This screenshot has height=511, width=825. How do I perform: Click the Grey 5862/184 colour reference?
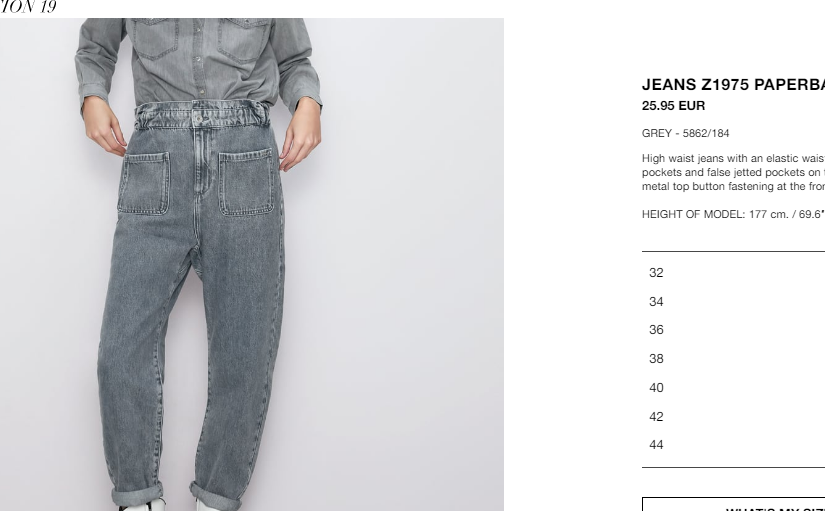click(685, 133)
